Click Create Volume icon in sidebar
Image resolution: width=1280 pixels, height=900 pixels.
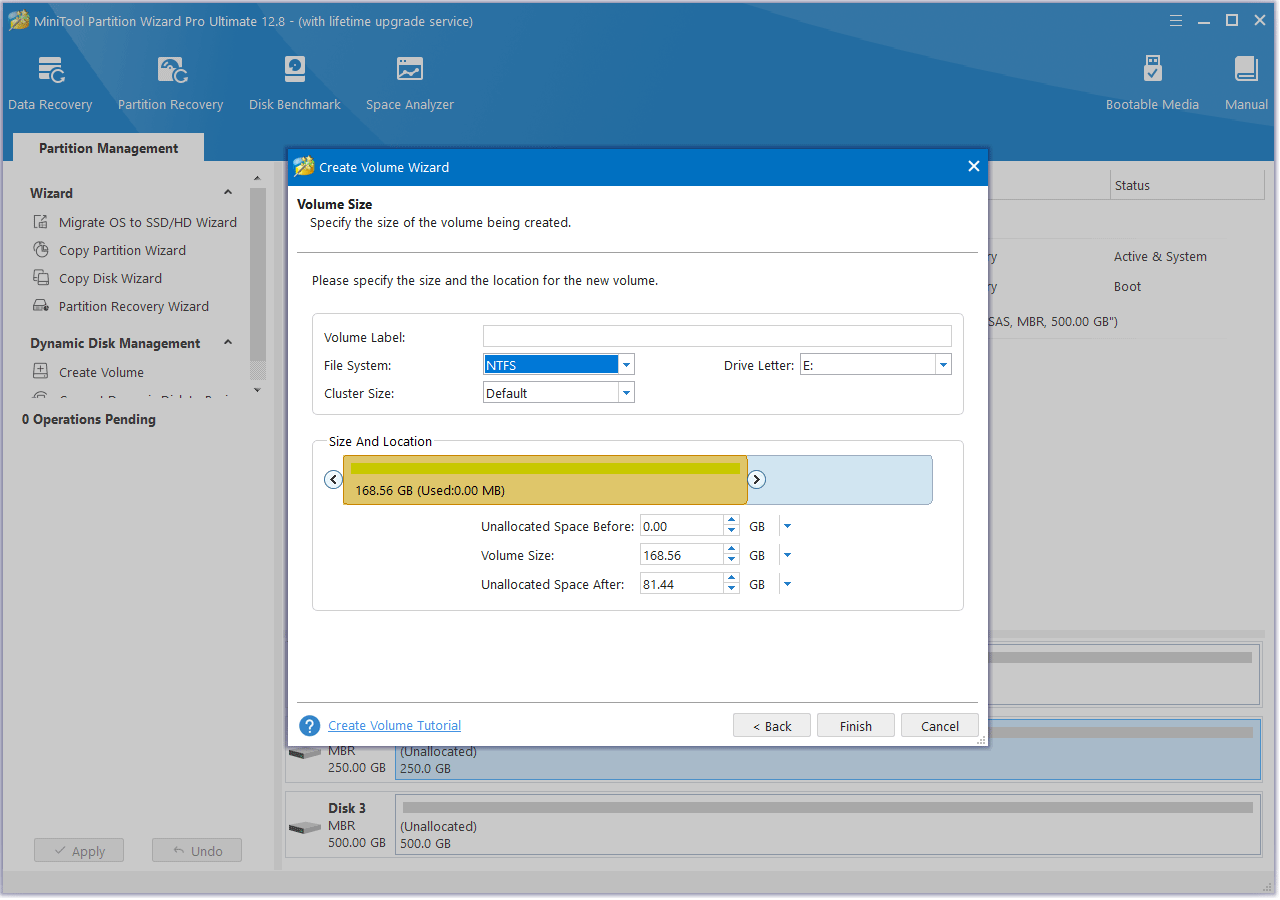[x=41, y=372]
